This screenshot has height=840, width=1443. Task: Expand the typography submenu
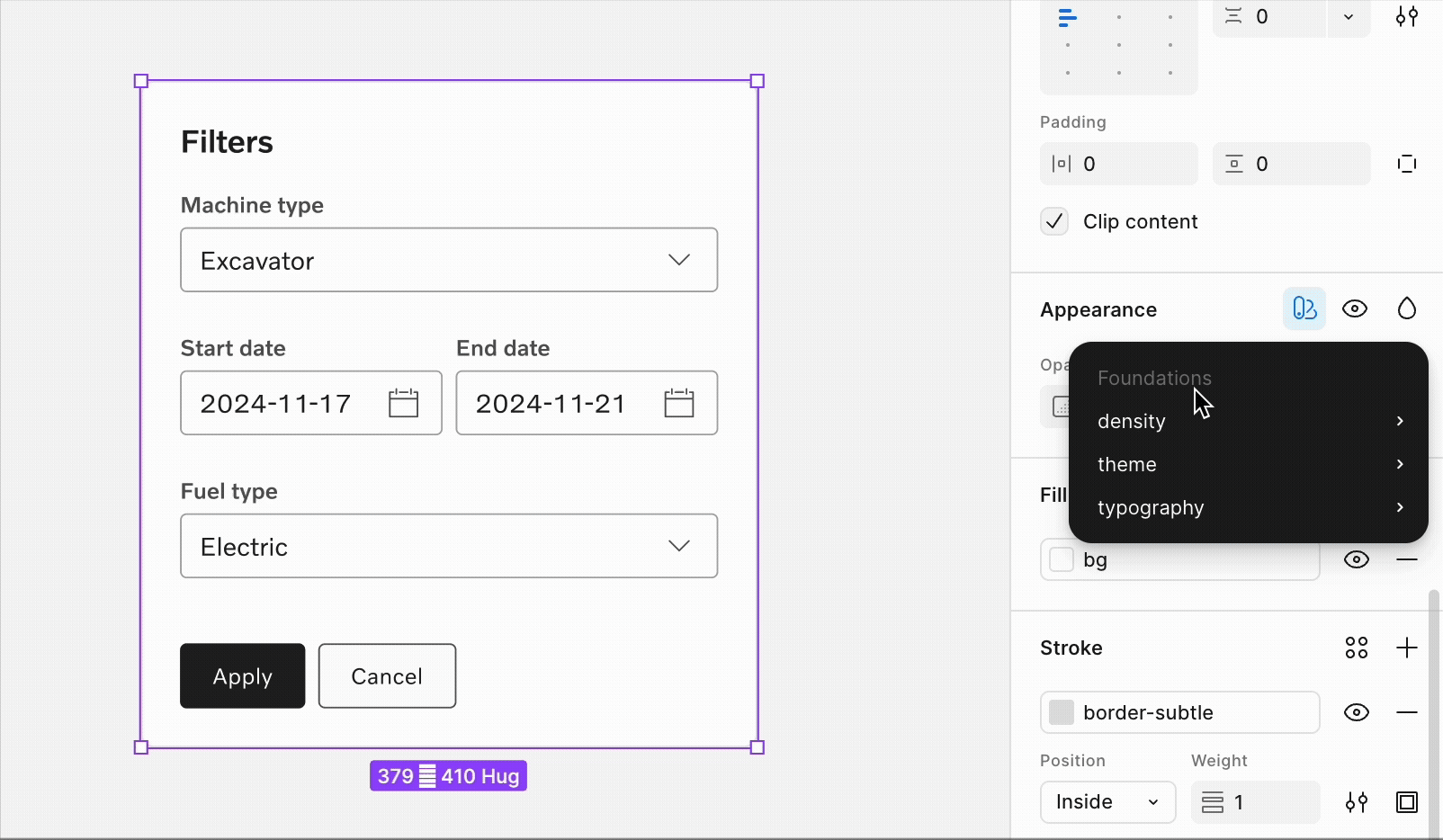(x=1152, y=508)
